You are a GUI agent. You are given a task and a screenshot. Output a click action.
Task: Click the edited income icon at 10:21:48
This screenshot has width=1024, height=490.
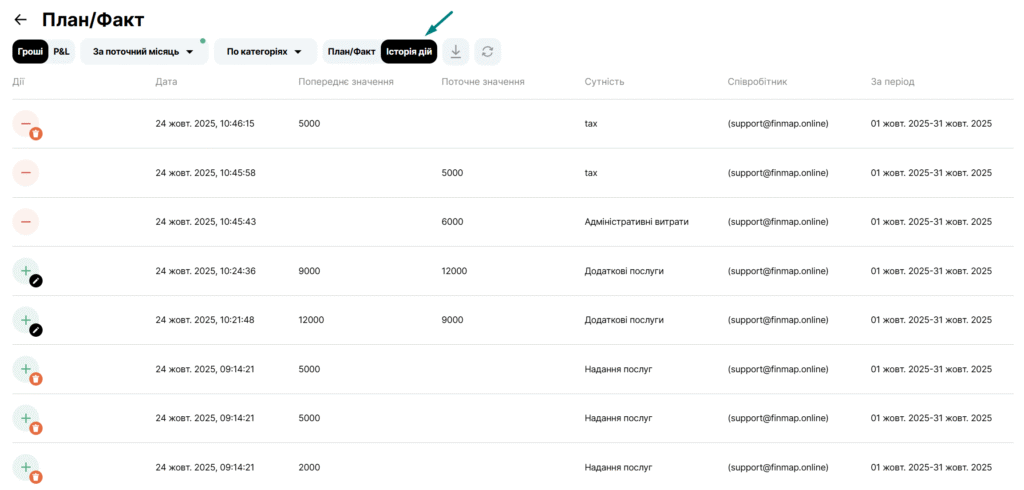pyautogui.click(x=26, y=320)
